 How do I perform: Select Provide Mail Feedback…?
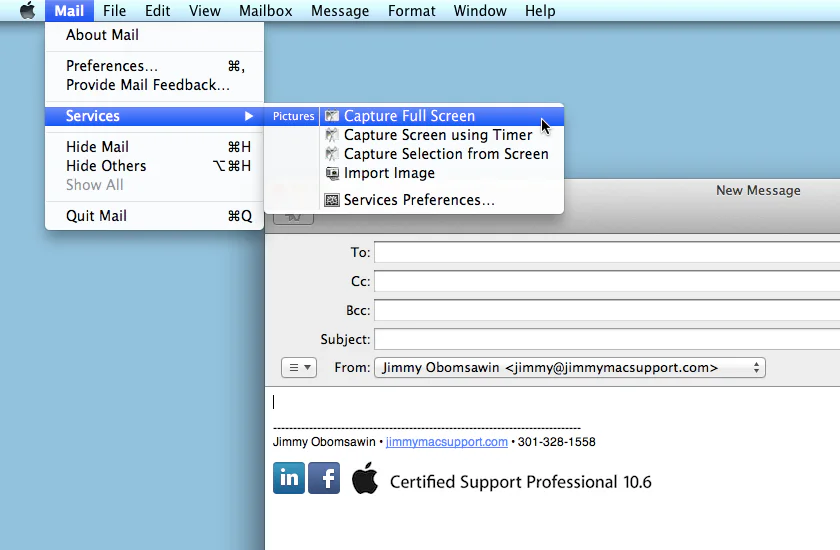[x=154, y=85]
